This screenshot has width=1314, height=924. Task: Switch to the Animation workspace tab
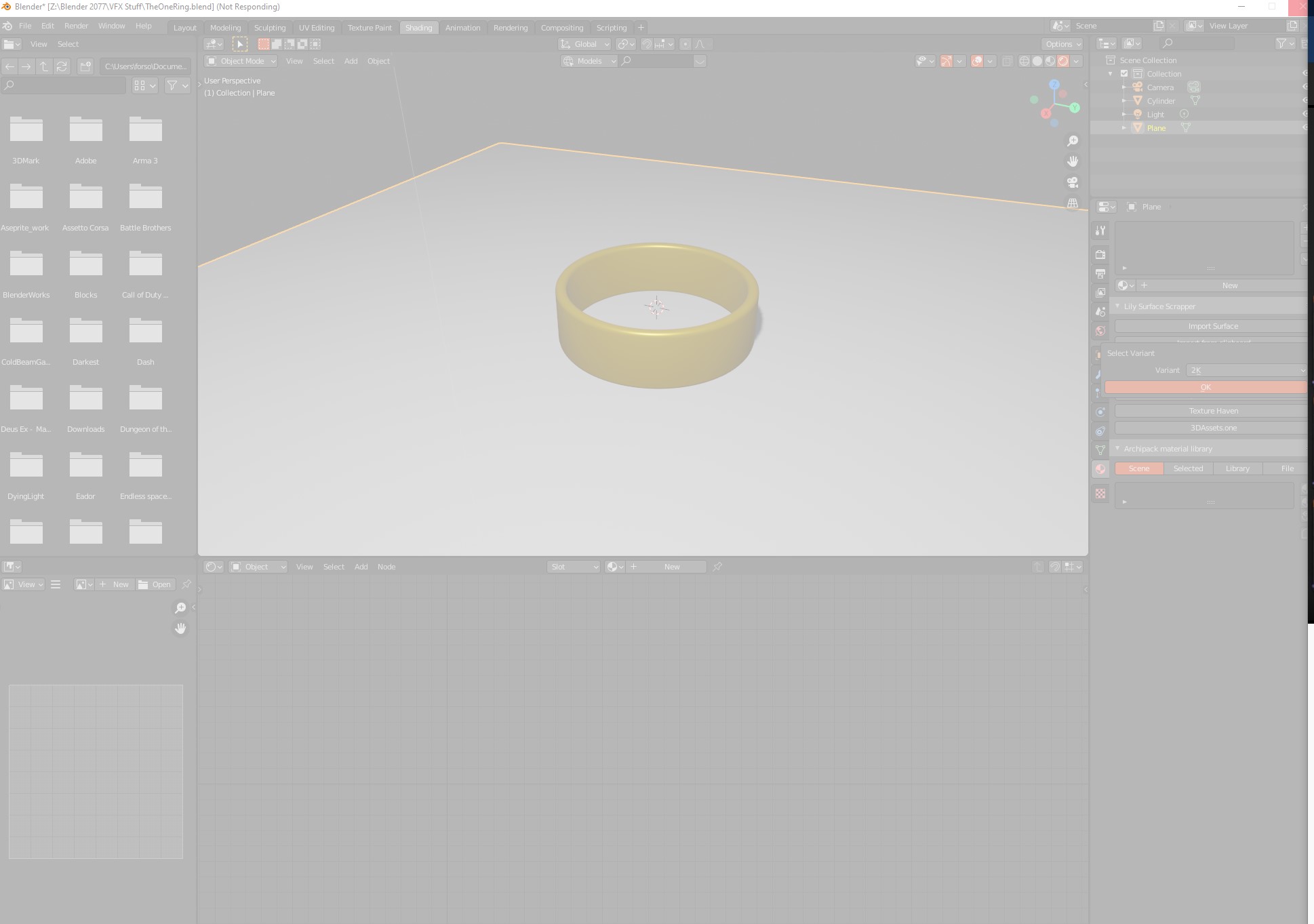(x=462, y=28)
